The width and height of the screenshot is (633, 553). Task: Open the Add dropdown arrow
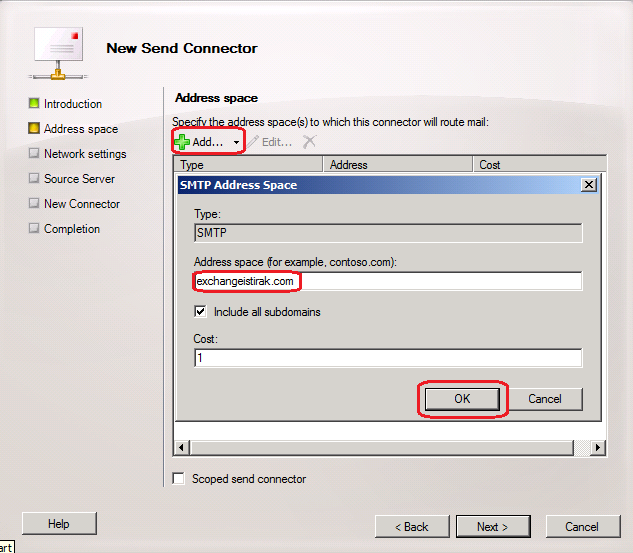(x=236, y=143)
